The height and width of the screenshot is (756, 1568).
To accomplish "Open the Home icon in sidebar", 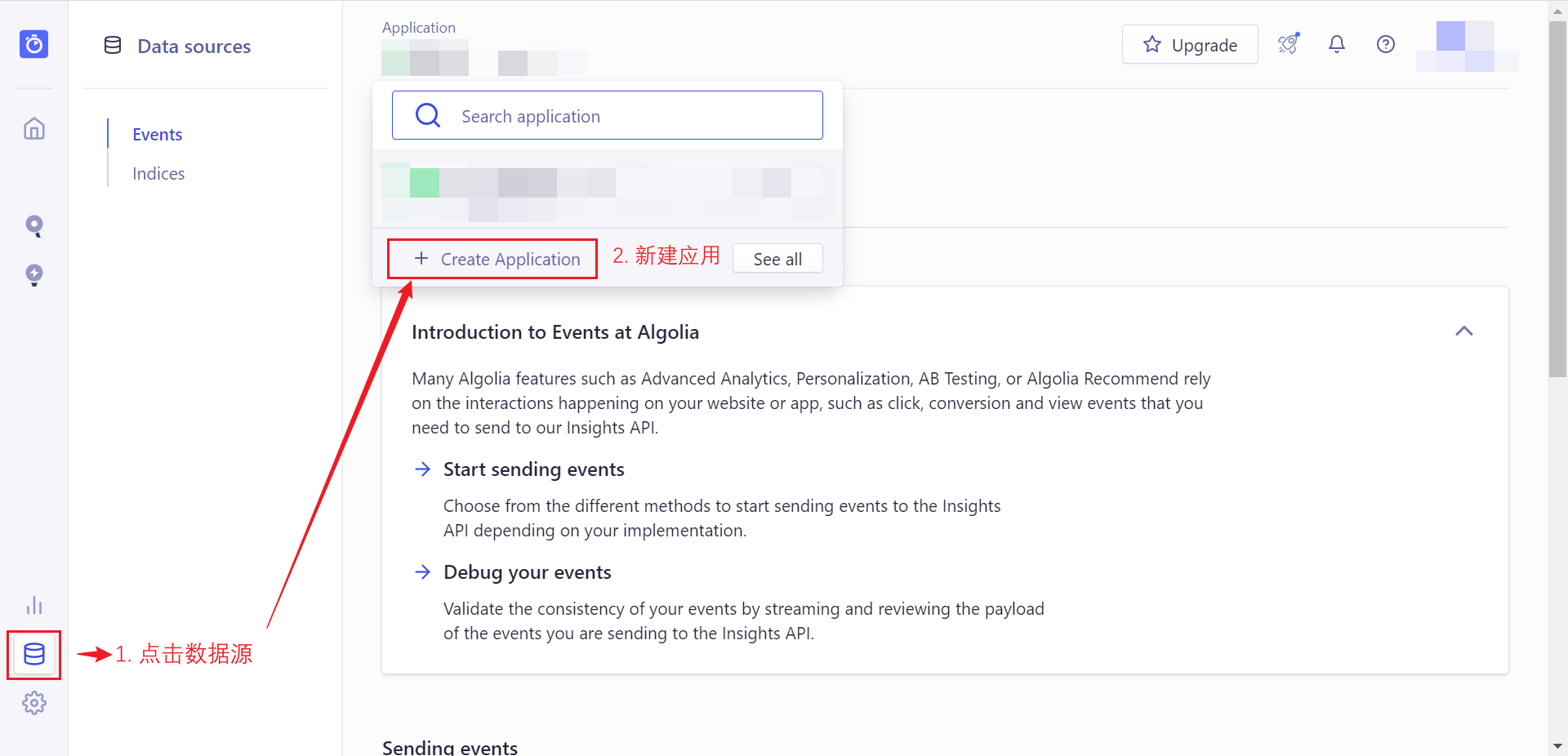I will (34, 129).
